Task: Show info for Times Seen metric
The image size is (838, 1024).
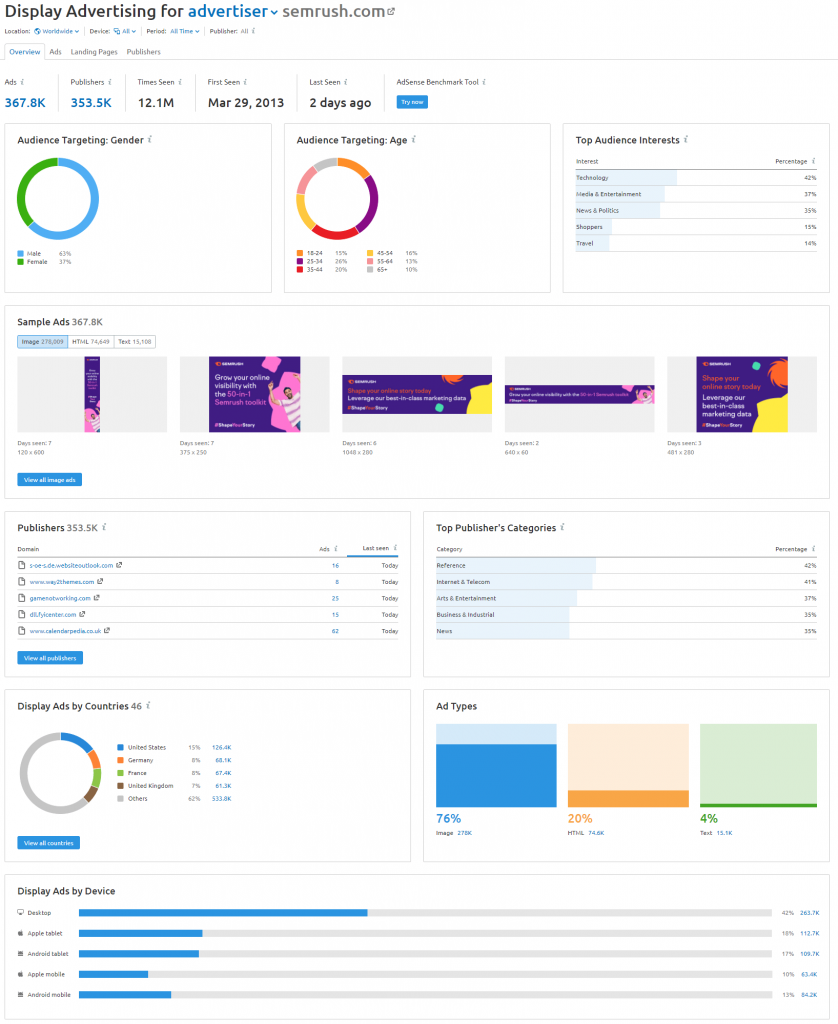Action: (x=180, y=82)
